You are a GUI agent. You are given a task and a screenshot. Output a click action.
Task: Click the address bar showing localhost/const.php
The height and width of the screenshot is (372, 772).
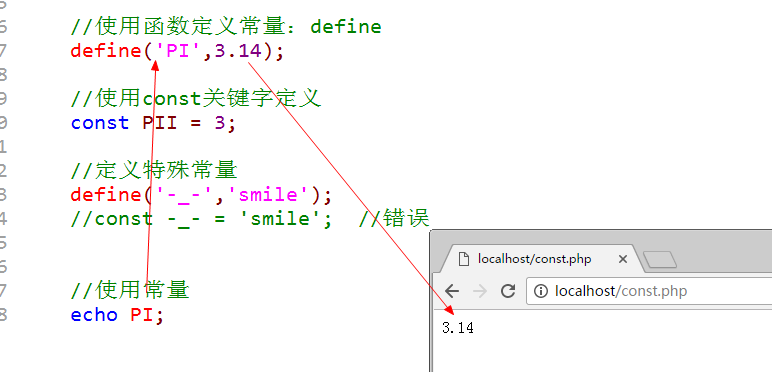650,291
